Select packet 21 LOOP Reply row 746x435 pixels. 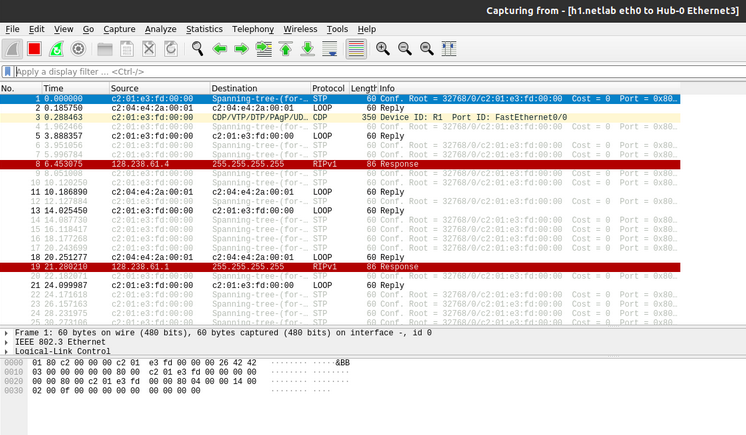(x=340, y=286)
